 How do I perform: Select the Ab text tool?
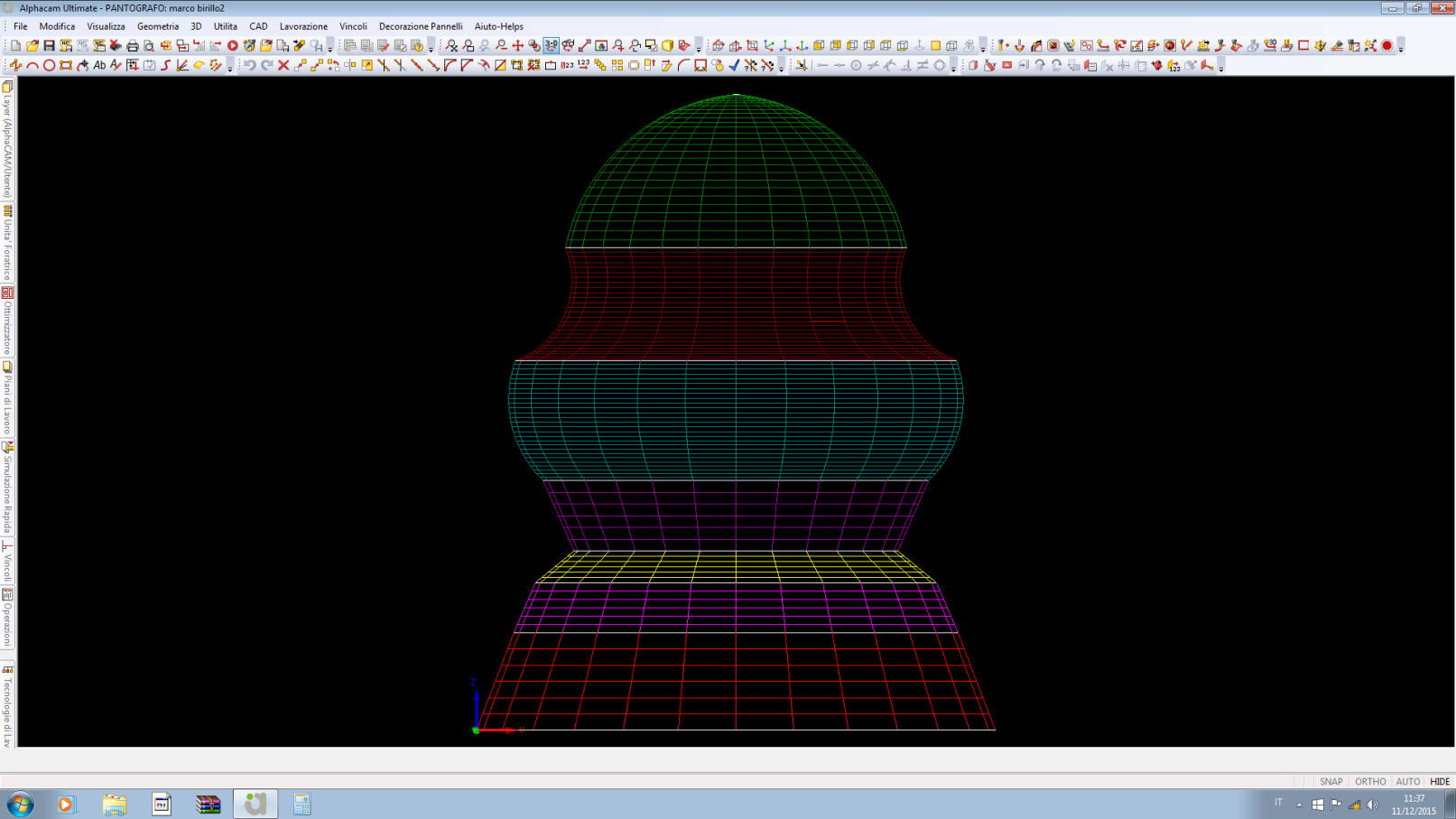99,65
